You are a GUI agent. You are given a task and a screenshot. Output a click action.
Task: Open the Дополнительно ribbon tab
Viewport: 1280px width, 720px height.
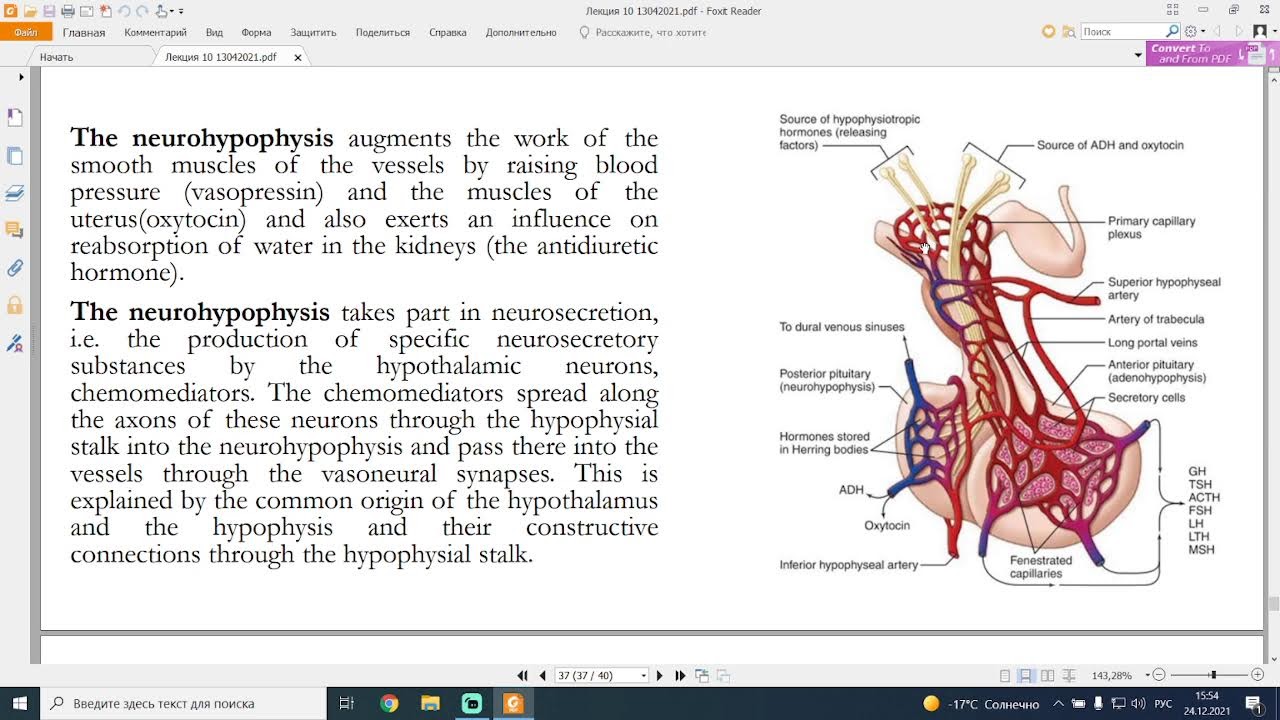(x=521, y=32)
